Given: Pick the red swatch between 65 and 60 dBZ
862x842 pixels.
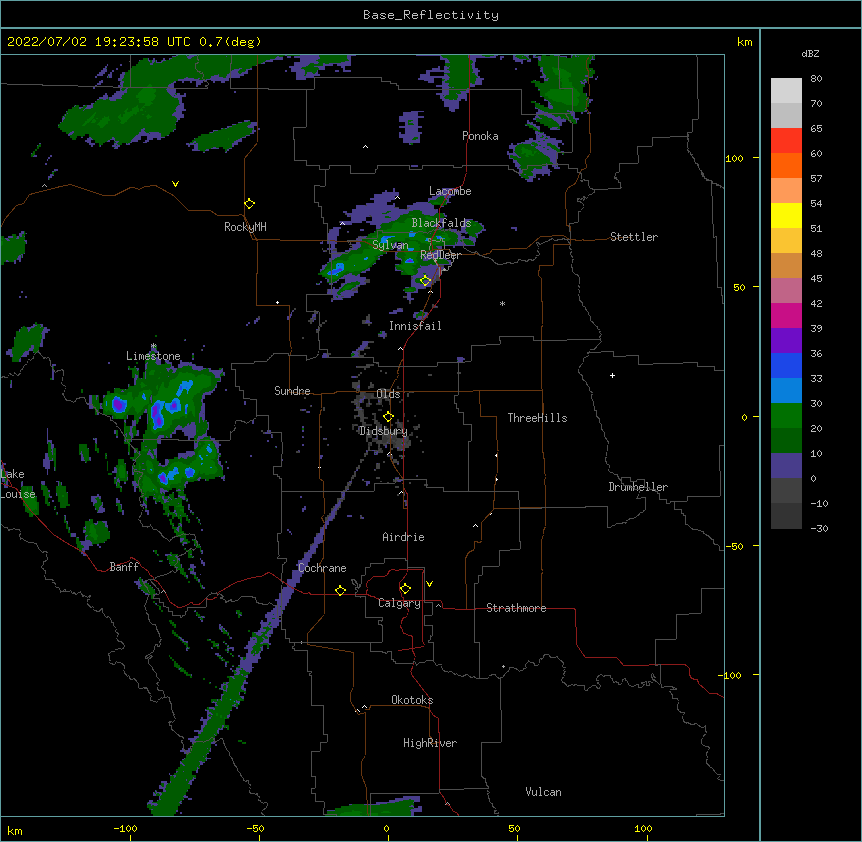Looking at the screenshot, I should 786,140.
